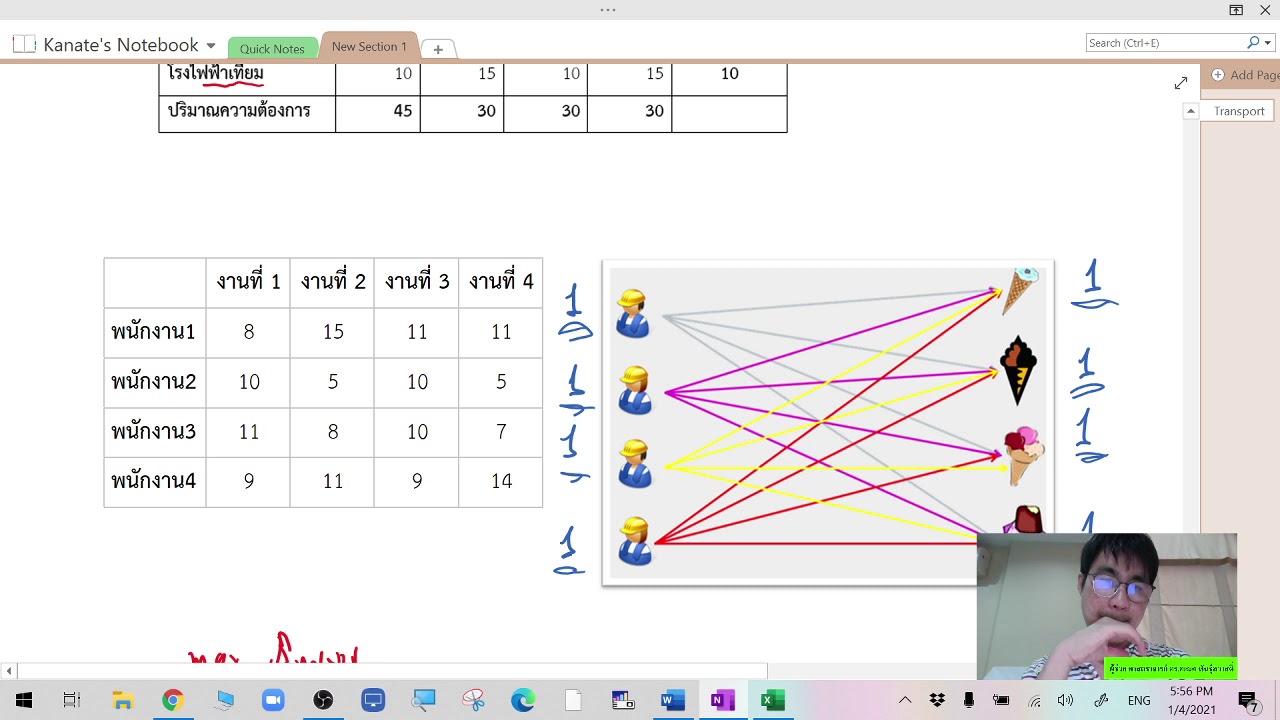Click the three-dots handle at window top
The height and width of the screenshot is (720, 1280).
[x=608, y=10]
